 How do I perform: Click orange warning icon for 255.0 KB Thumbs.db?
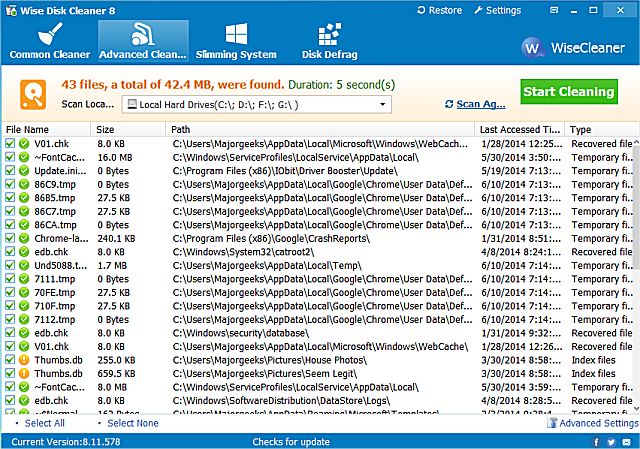click(x=24, y=360)
